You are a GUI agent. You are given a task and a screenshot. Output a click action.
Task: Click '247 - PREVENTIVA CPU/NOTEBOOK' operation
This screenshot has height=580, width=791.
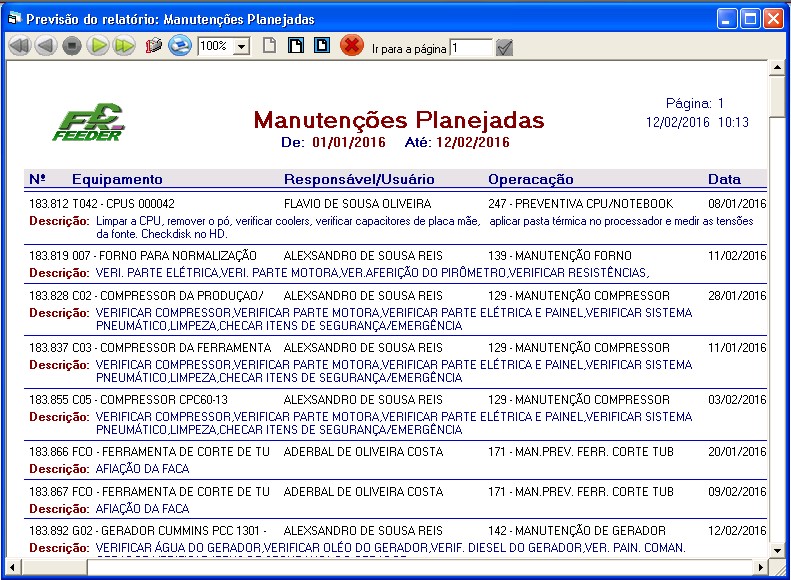tap(580, 204)
